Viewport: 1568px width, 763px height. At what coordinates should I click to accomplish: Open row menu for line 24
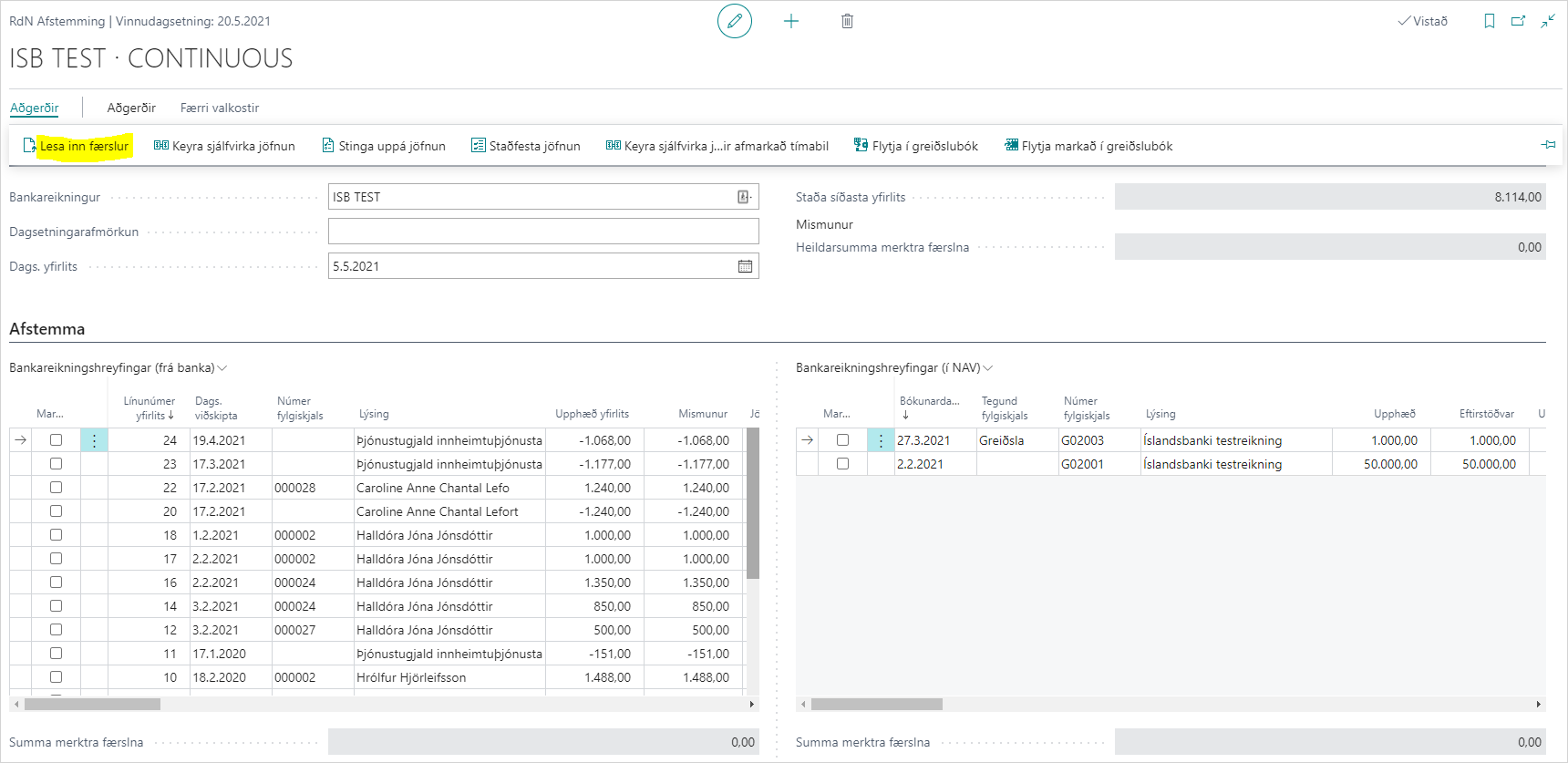pyautogui.click(x=94, y=440)
